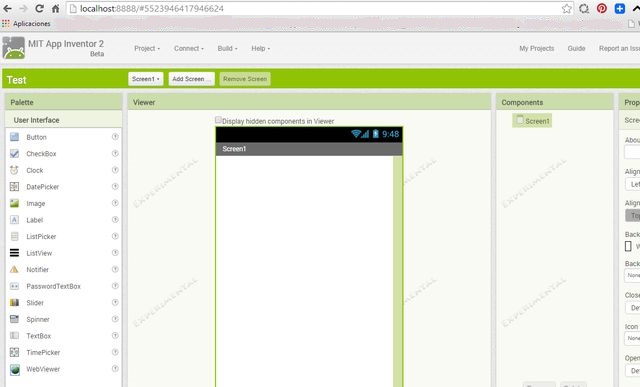Select the Slider component icon
640x387 pixels.
pyautogui.click(x=14, y=302)
